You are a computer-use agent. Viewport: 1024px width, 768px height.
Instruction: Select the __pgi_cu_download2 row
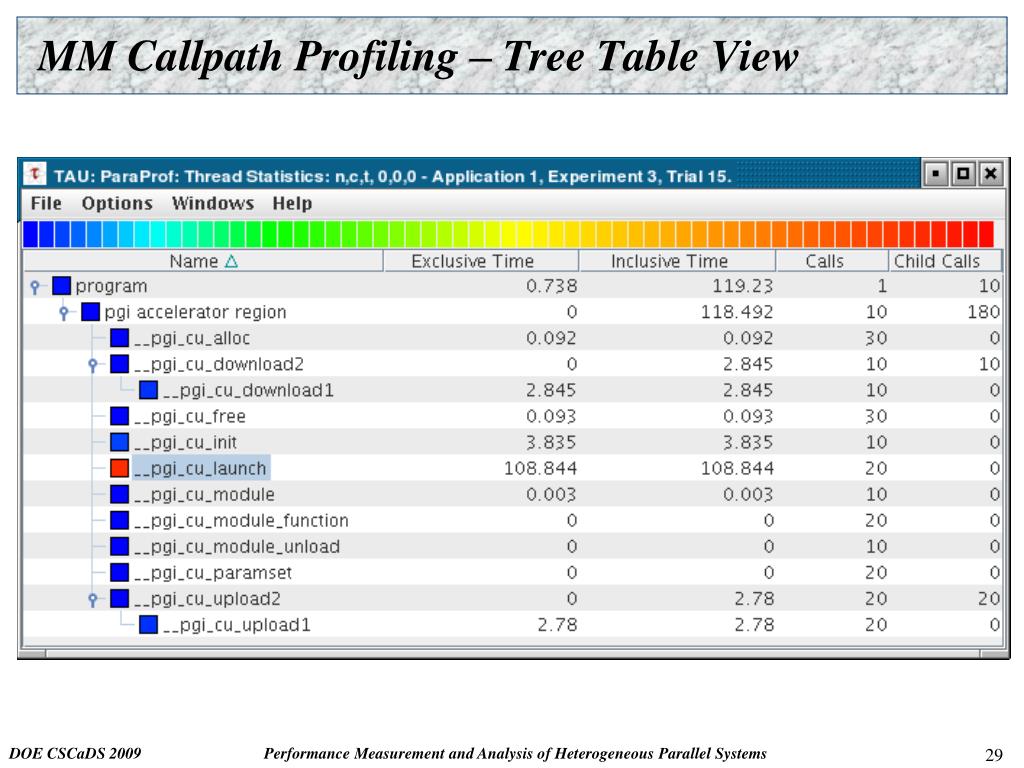[512, 364]
